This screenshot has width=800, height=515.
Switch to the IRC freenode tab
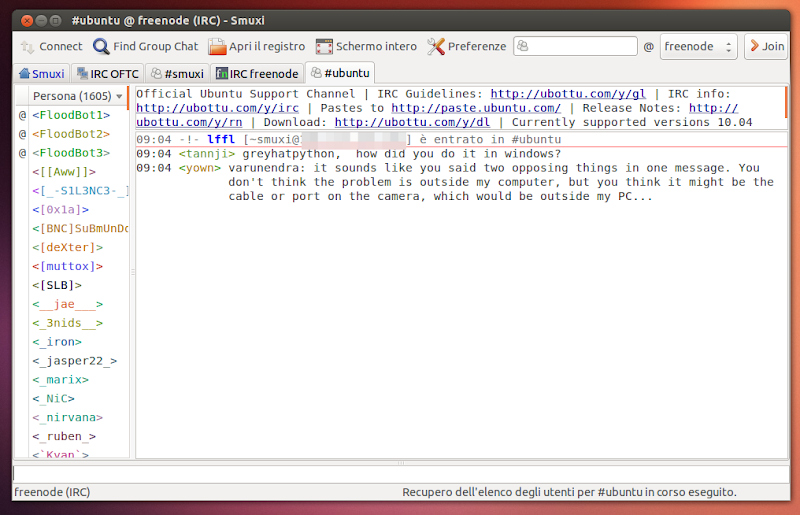257,73
